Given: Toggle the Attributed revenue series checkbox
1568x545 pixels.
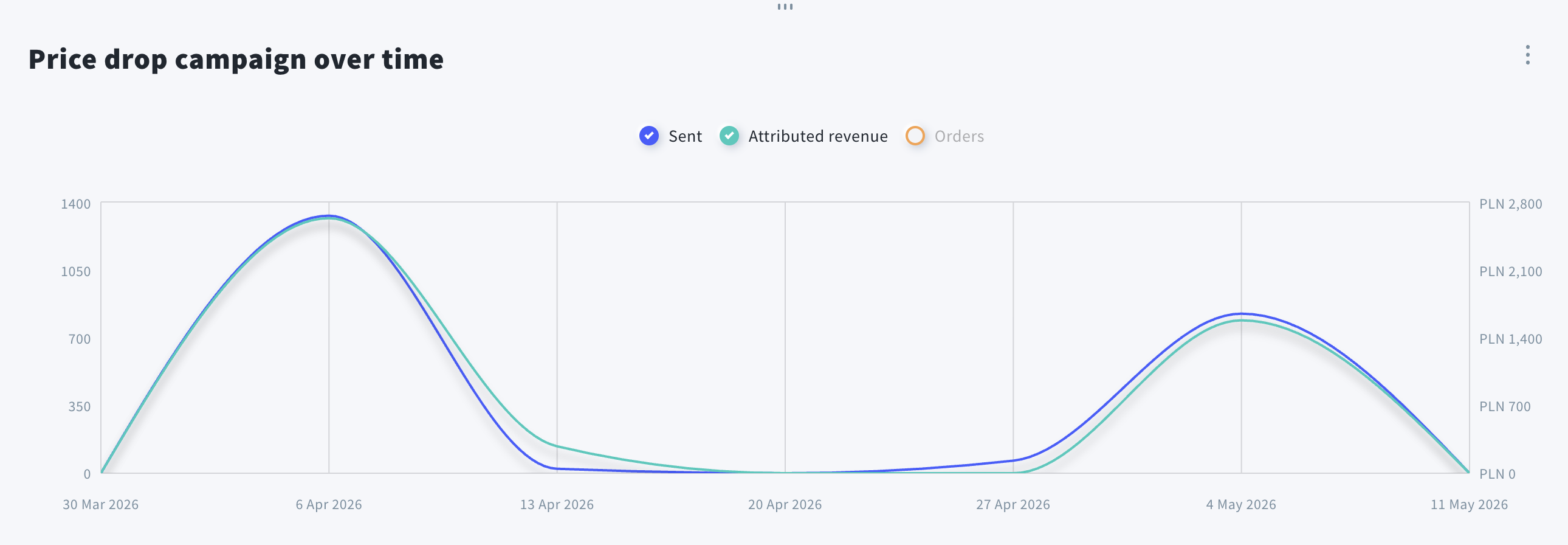Looking at the screenshot, I should pos(729,136).
